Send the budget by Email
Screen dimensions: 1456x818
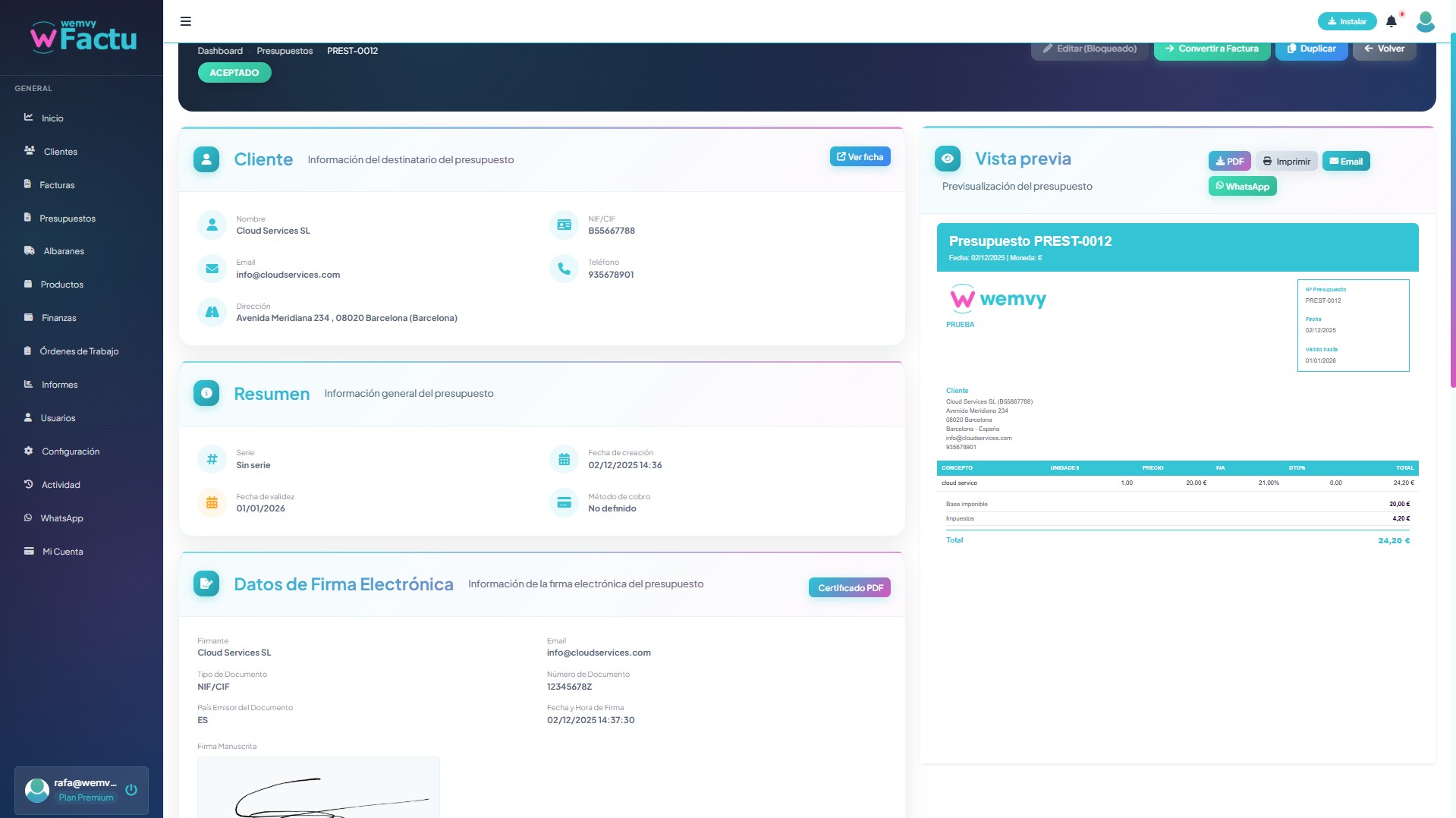pos(1345,161)
